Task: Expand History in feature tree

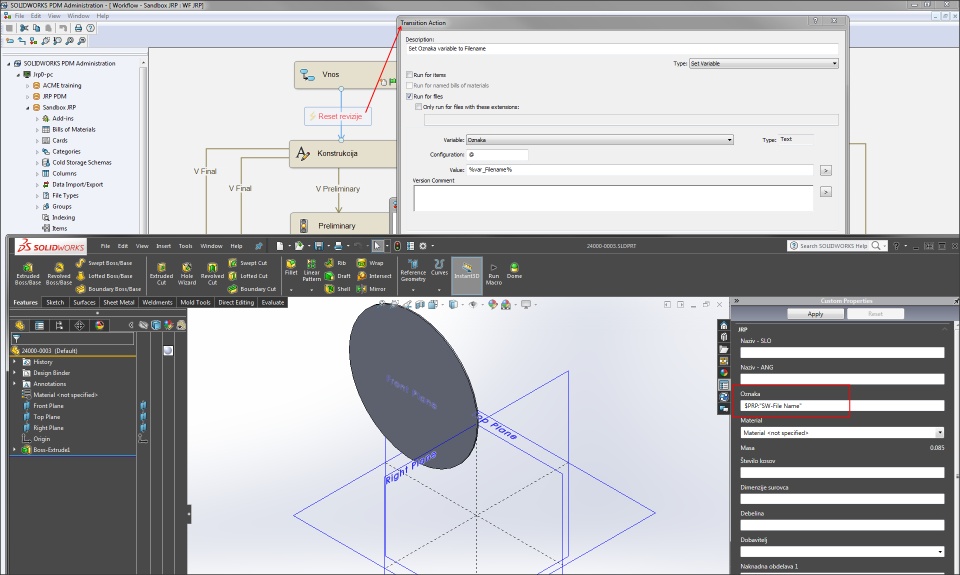Action: click(x=15, y=362)
